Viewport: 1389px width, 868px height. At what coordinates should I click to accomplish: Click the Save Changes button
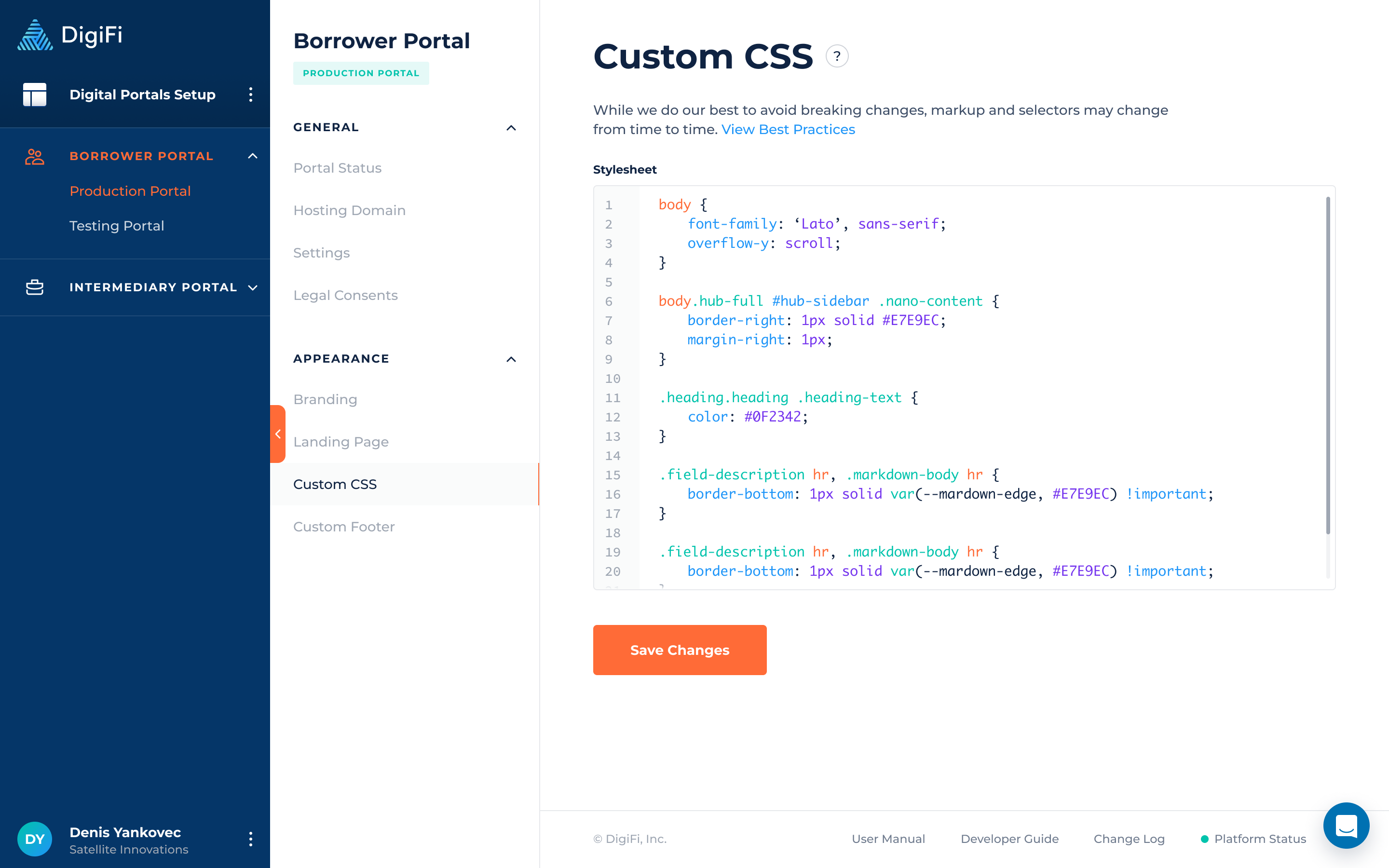point(680,650)
